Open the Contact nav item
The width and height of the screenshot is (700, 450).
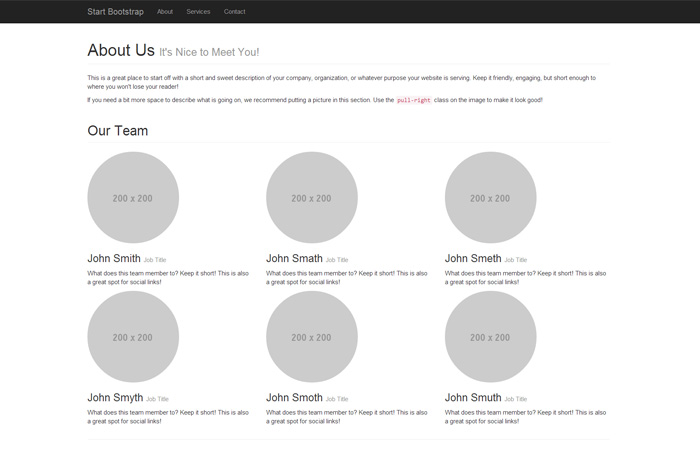[x=234, y=12]
